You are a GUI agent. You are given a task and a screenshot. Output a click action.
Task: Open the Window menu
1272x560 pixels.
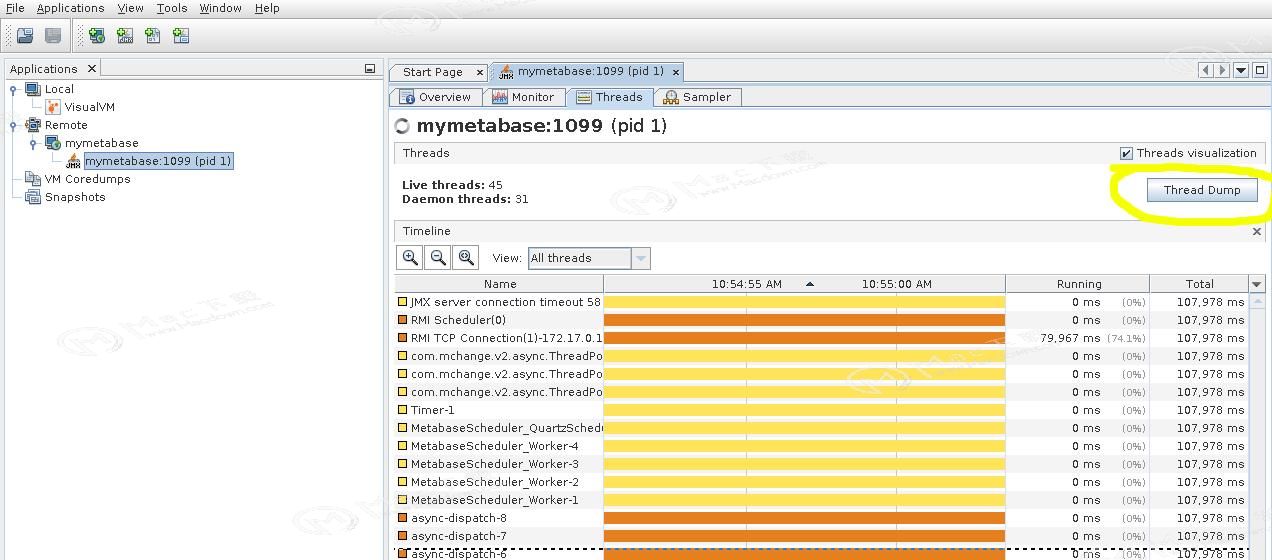pos(220,8)
